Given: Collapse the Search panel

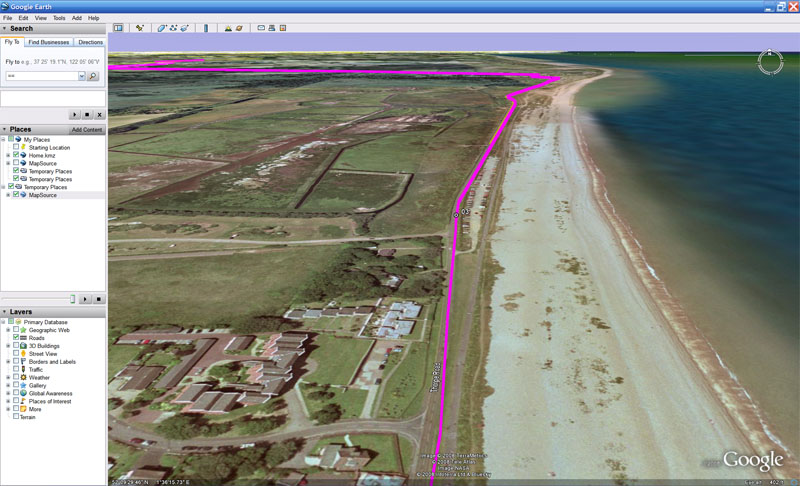Looking at the screenshot, I should (x=5, y=29).
